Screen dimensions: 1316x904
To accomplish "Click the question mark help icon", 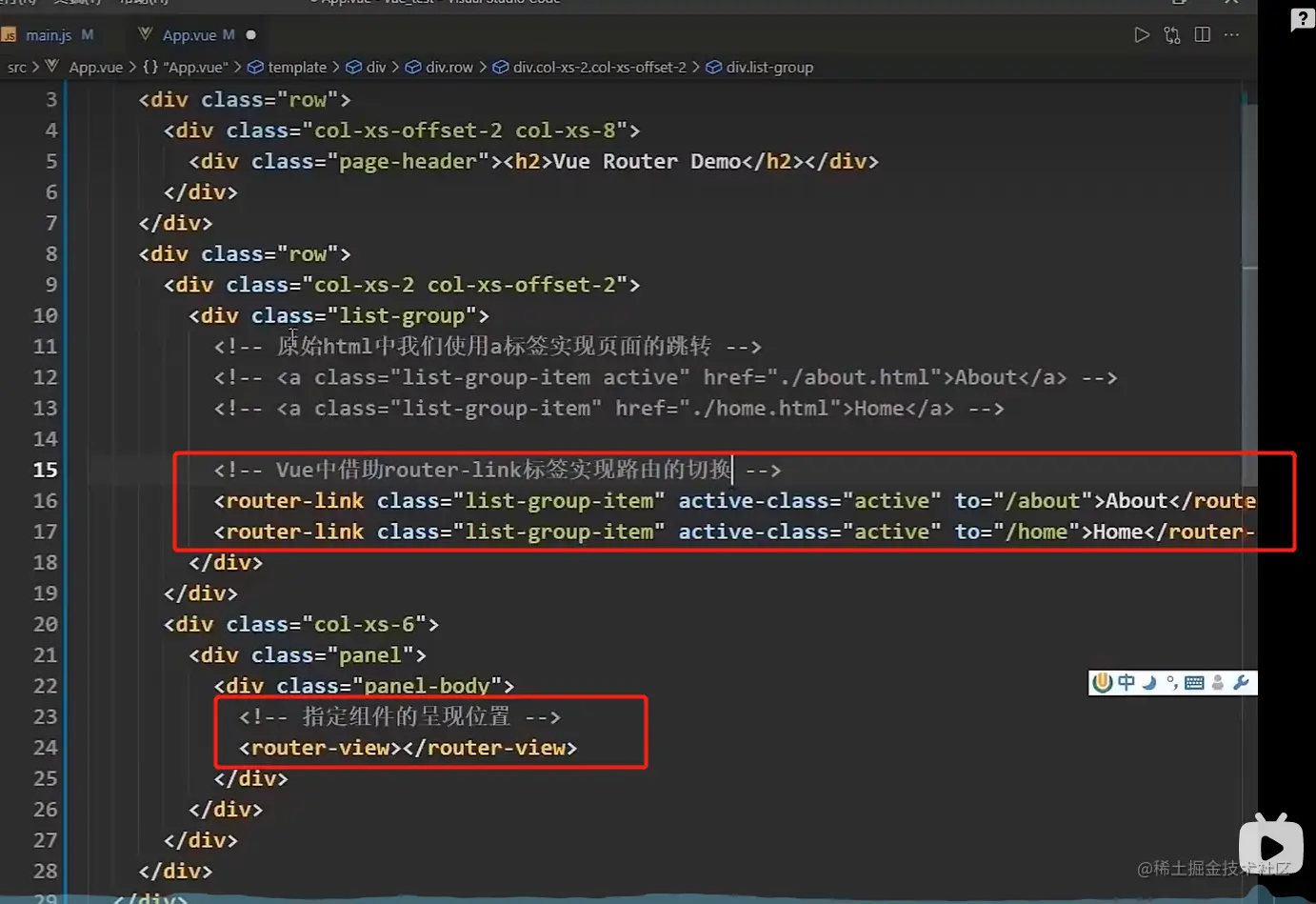I will [1303, 19].
